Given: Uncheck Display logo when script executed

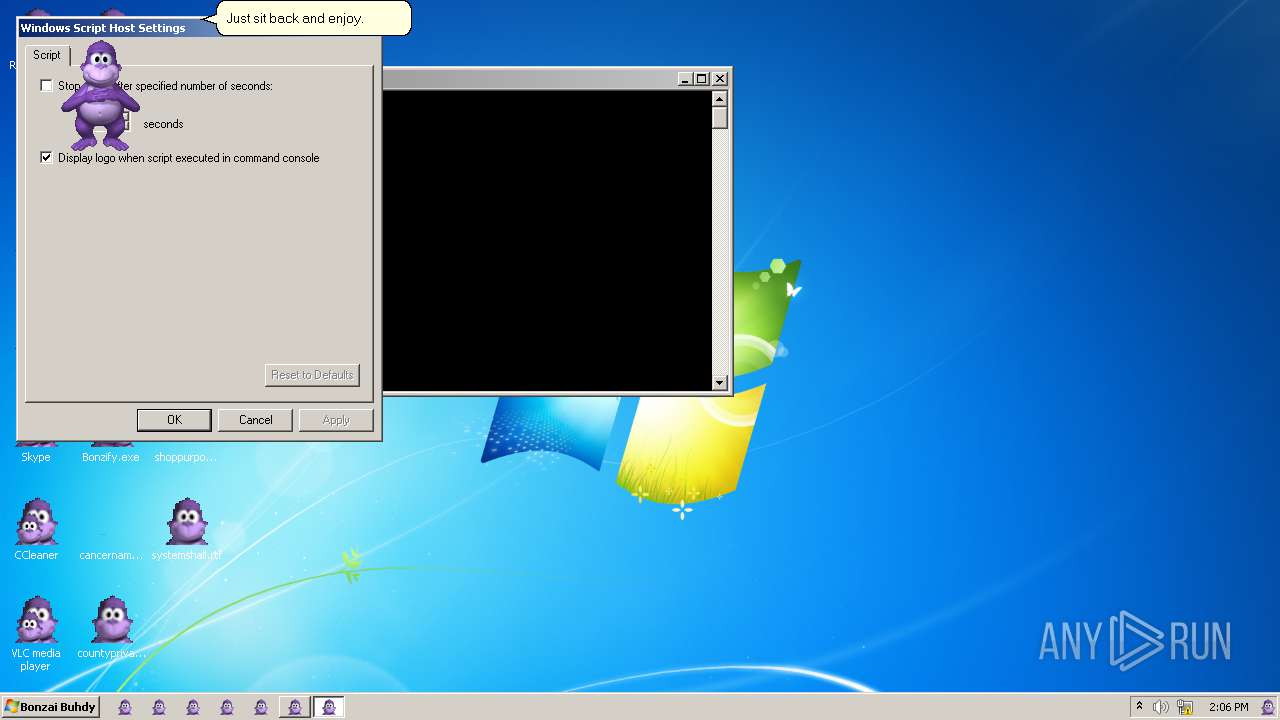Looking at the screenshot, I should (46, 158).
